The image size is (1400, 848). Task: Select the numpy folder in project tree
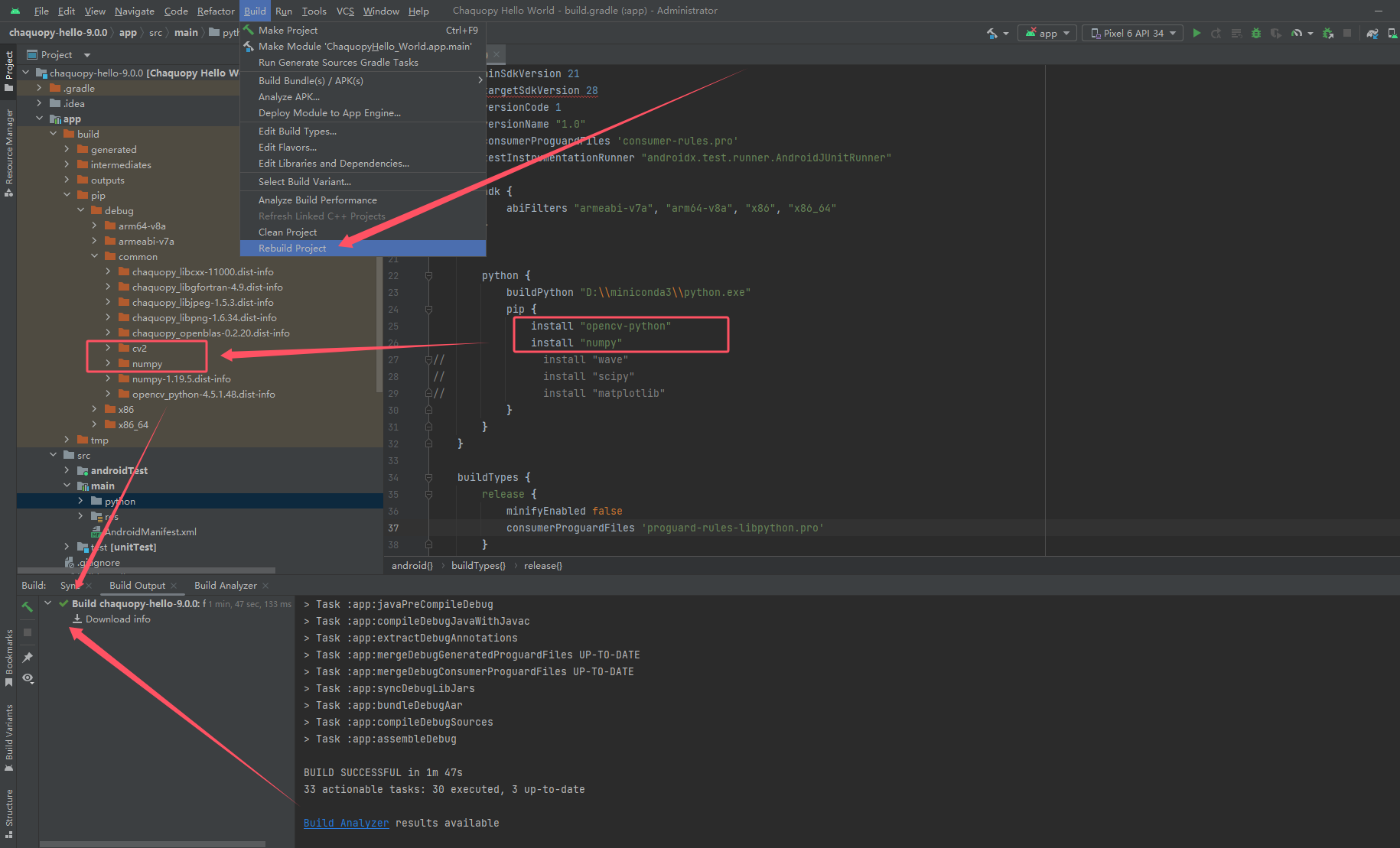(x=145, y=364)
